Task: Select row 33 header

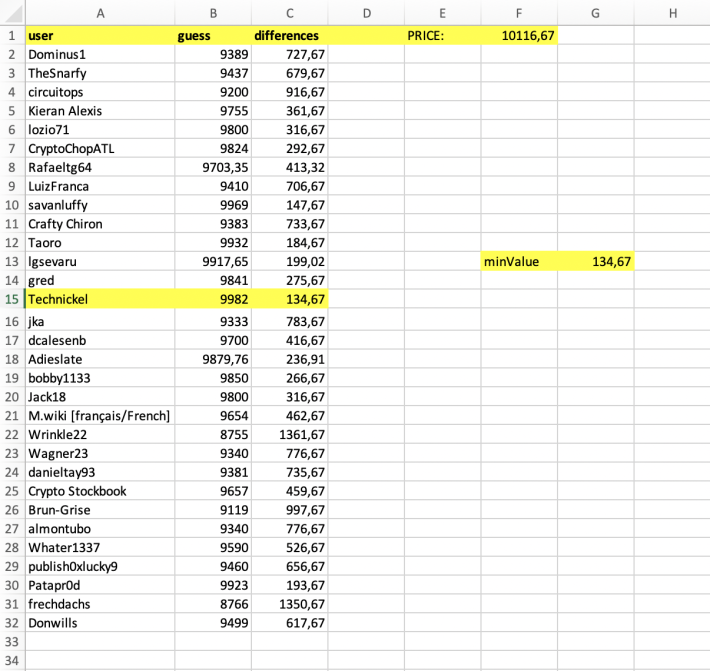Action: pos(13,641)
